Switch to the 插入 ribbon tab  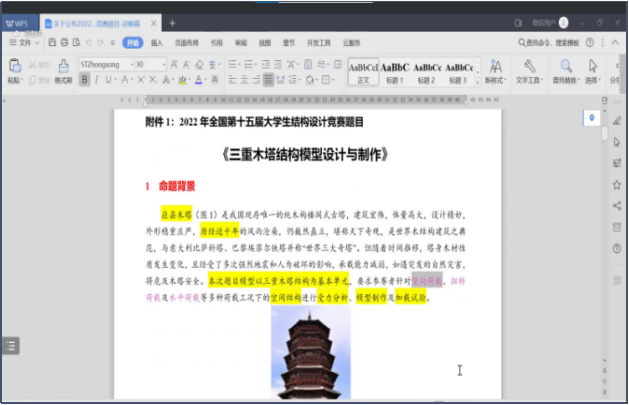click(x=157, y=43)
